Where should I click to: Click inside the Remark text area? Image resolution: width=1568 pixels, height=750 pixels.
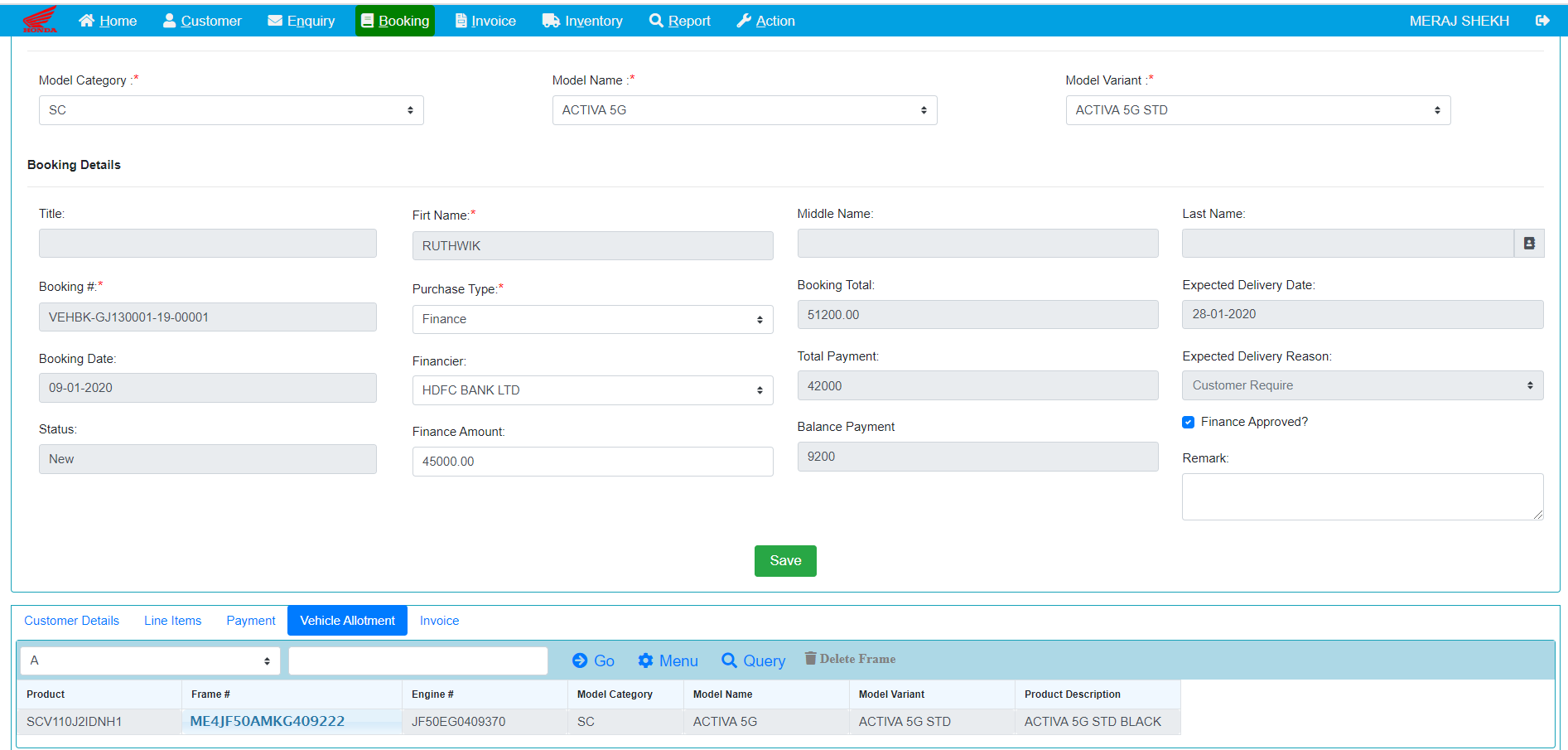(x=1362, y=496)
